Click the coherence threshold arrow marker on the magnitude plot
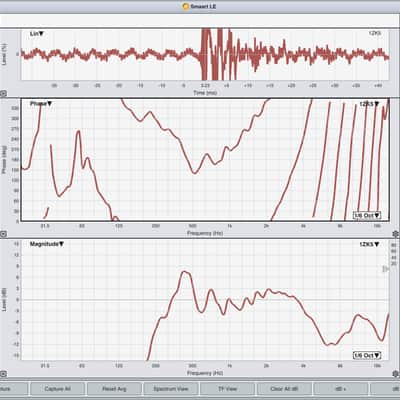400x400 pixels. pyautogui.click(x=386, y=269)
